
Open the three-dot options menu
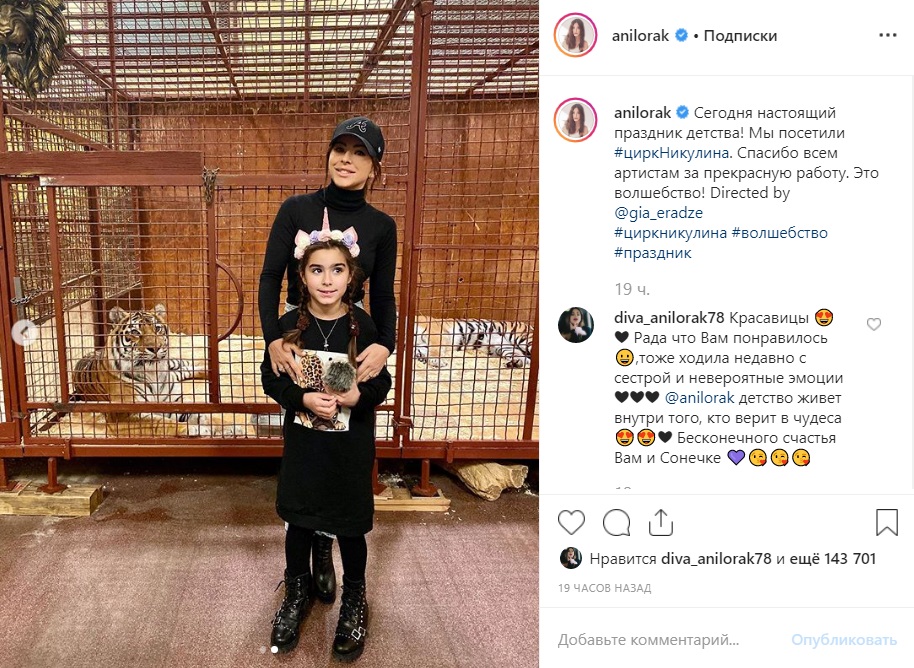[x=887, y=36]
